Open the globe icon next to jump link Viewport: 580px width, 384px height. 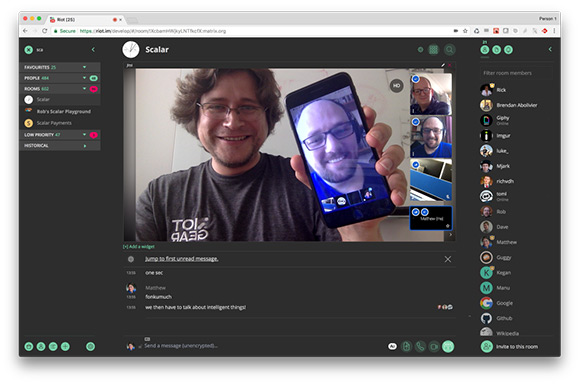pyautogui.click(x=131, y=259)
